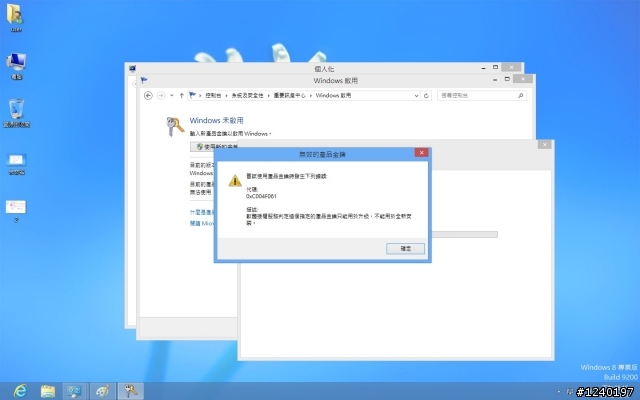The width and height of the screenshot is (640, 400).
Task: Close the product key entry window behind dialog
Action: [544, 145]
